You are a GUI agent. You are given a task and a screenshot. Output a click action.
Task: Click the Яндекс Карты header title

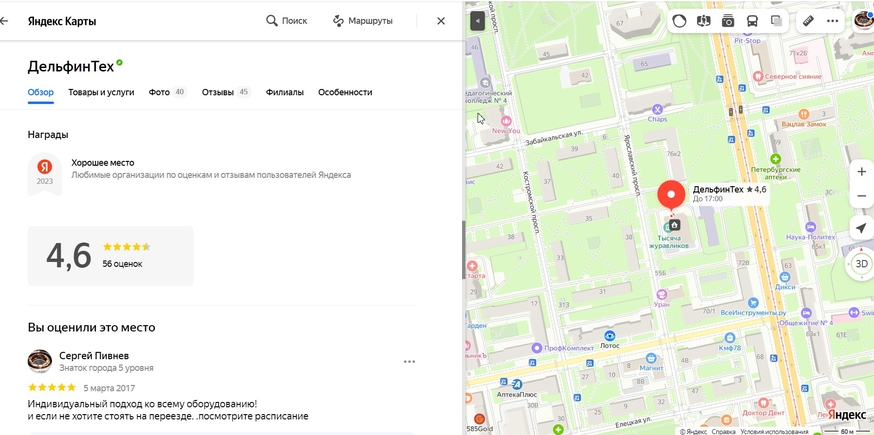[x=62, y=21]
